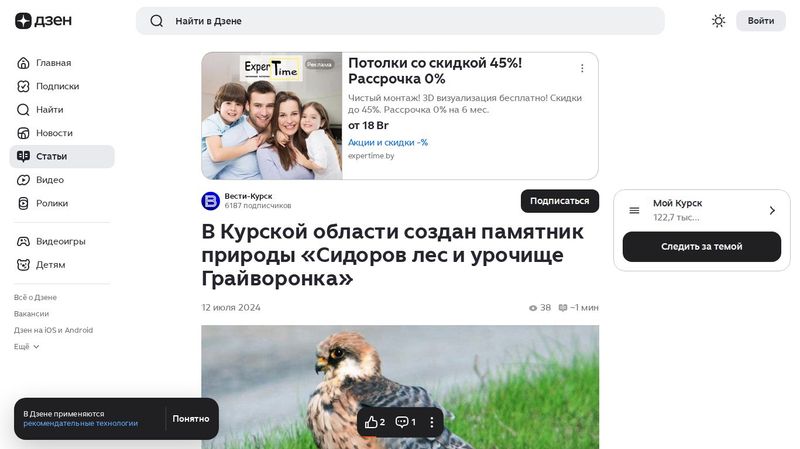Viewport: 800px width, 449px height.
Task: Open comments via speech bubble icon
Action: [406, 422]
